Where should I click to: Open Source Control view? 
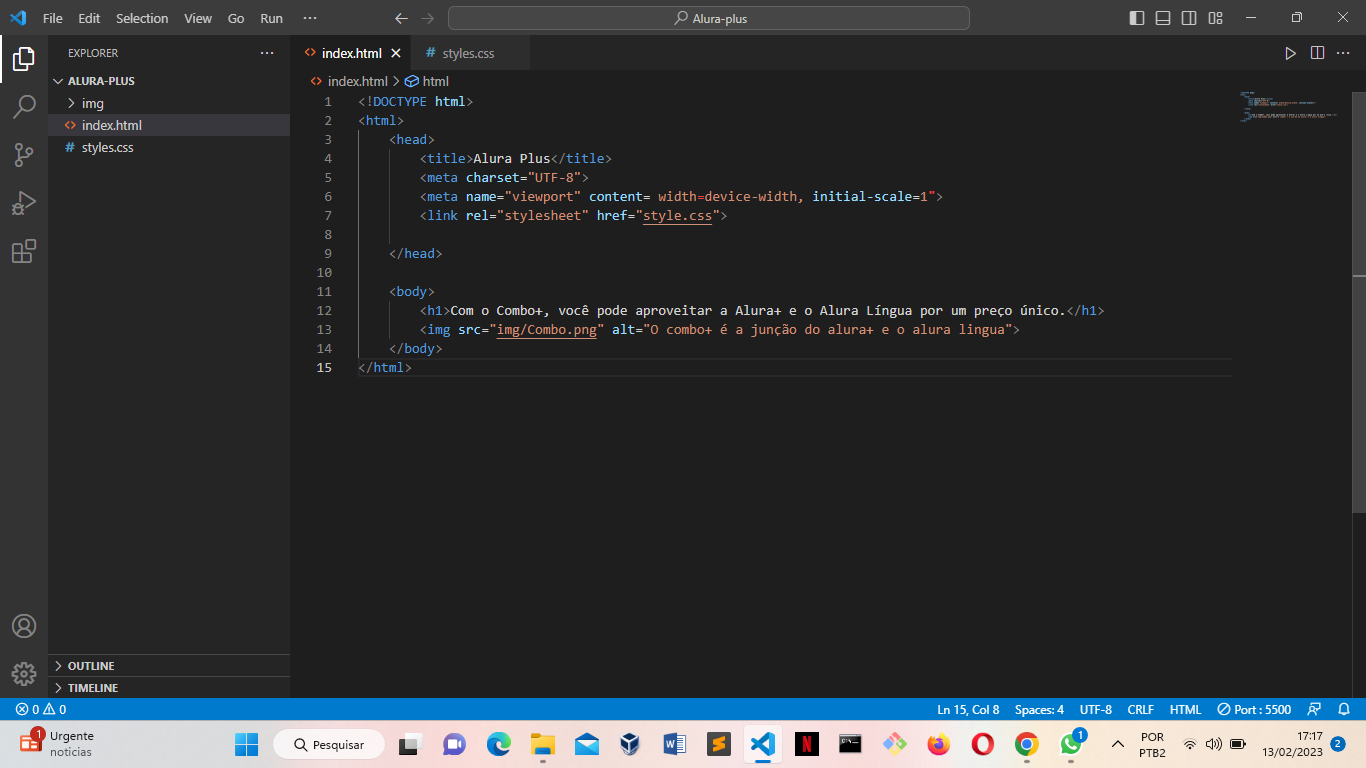pyautogui.click(x=24, y=155)
